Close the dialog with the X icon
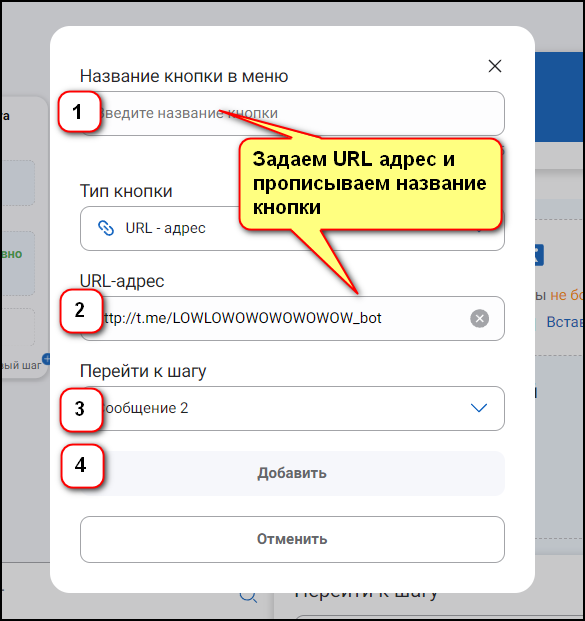 495,66
